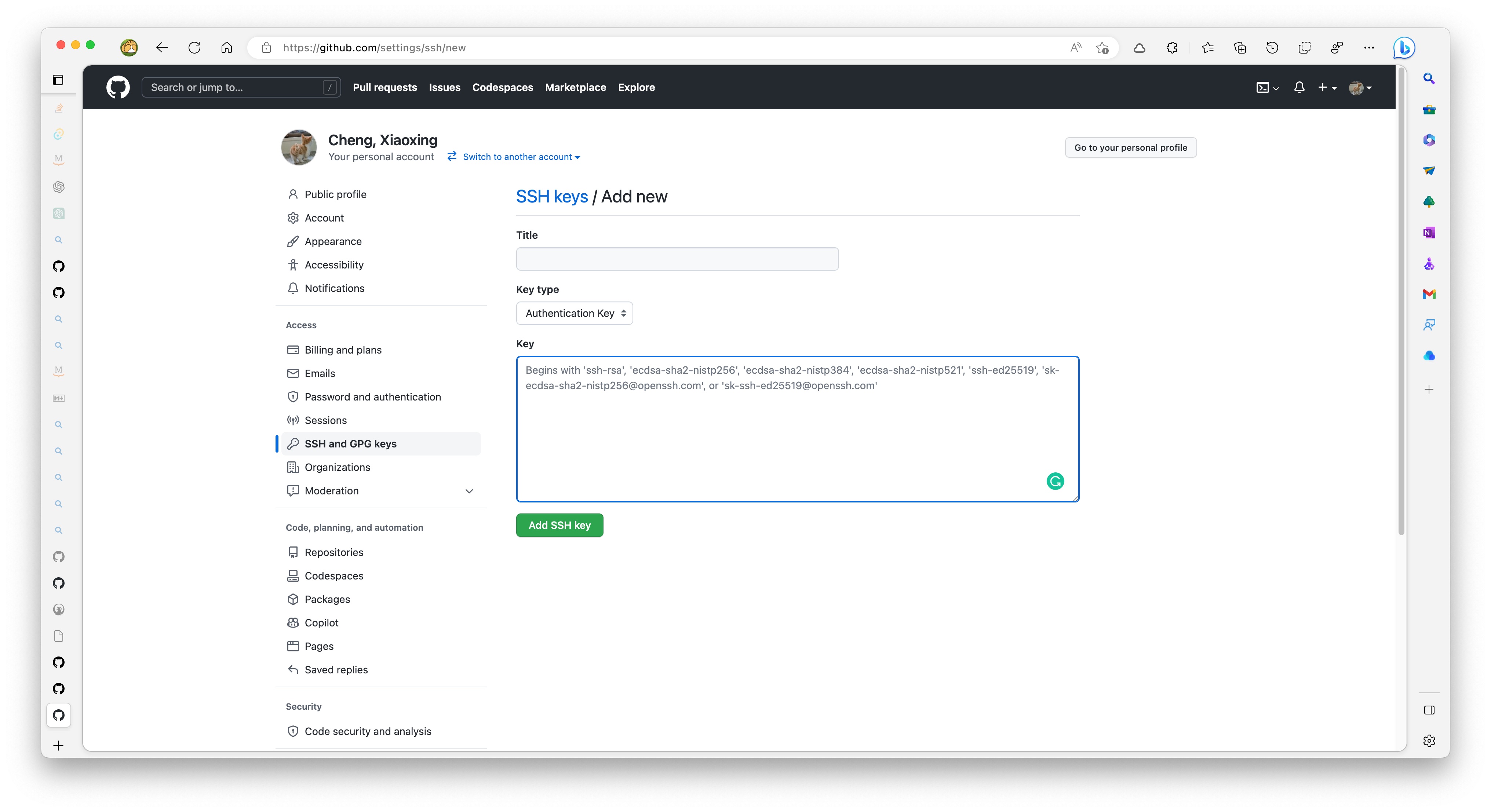Open the notifications bell icon
This screenshot has height=812, width=1491.
1299,87
